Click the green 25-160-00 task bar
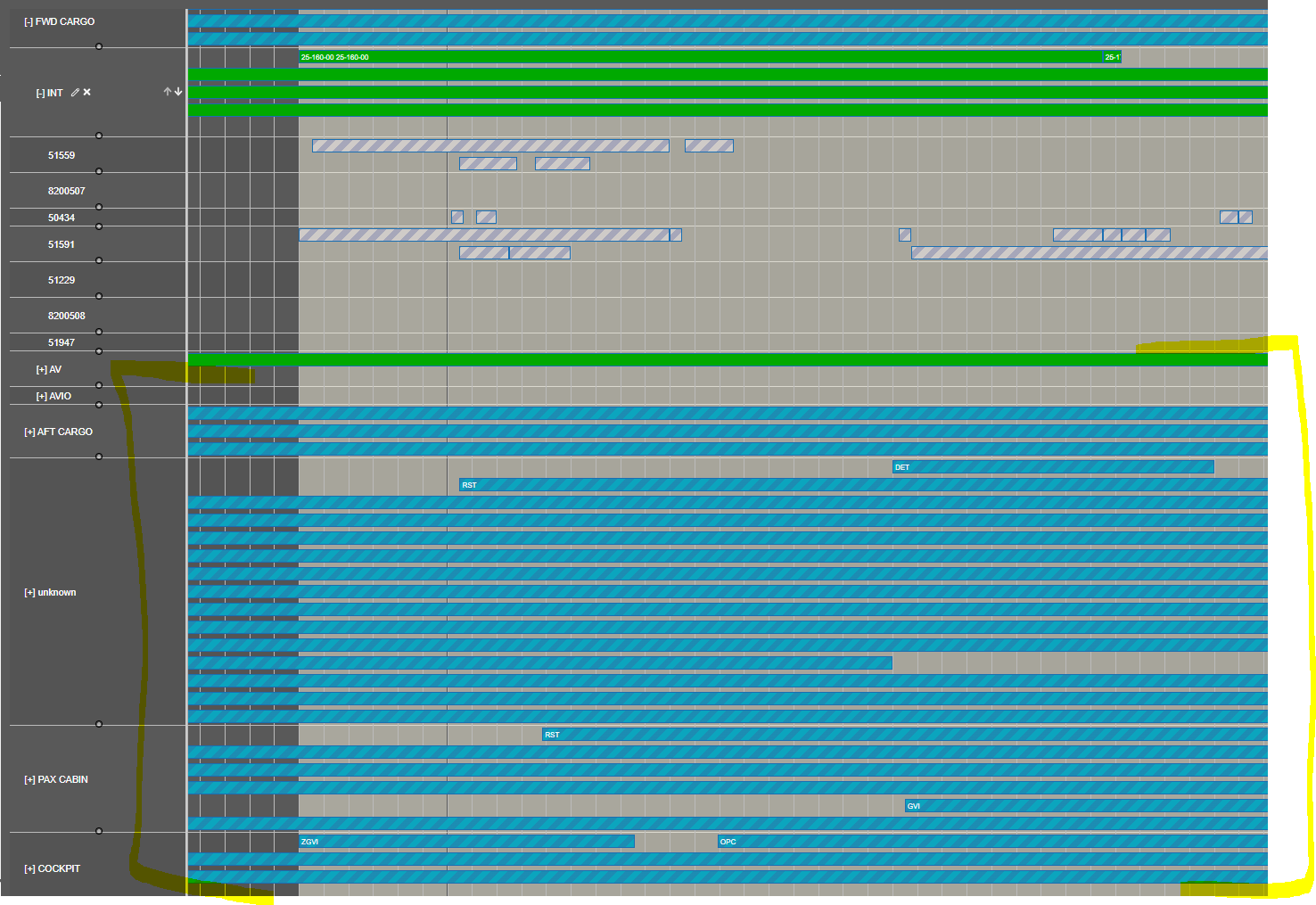 624,56
